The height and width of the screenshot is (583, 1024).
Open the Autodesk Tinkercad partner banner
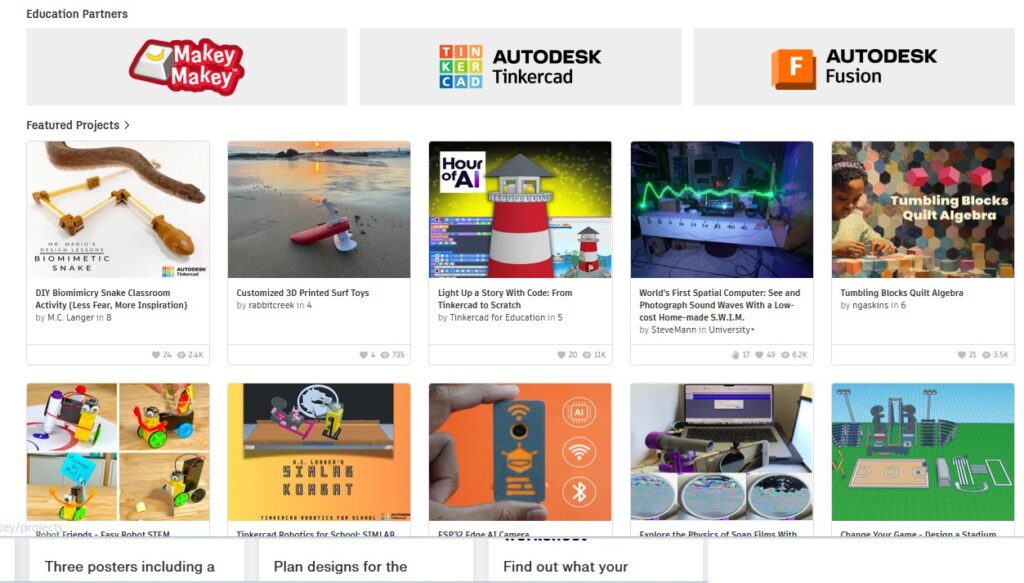(520, 67)
